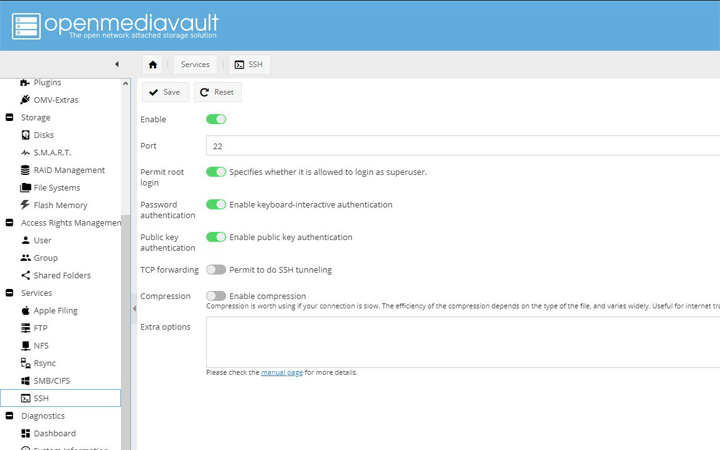Select the SSH terminal icon in sidebar

(x=26, y=398)
